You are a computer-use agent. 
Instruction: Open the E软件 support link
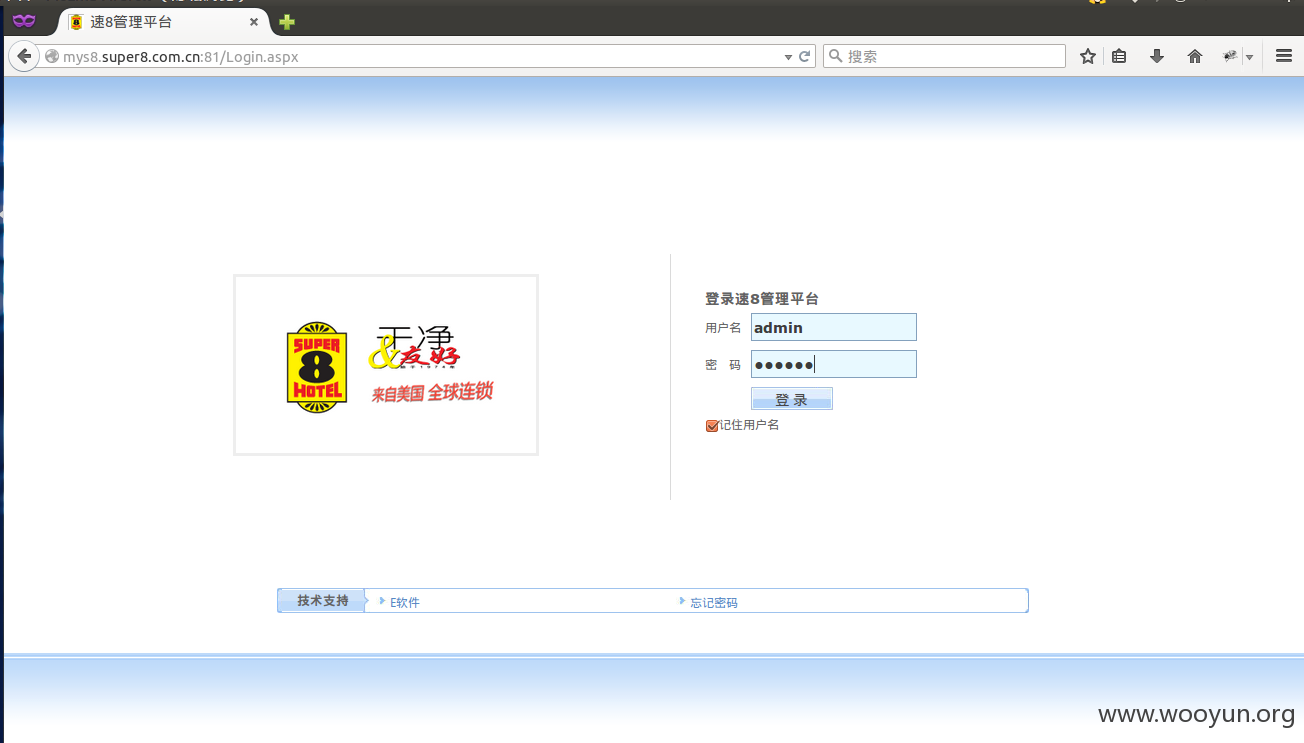pyautogui.click(x=405, y=602)
